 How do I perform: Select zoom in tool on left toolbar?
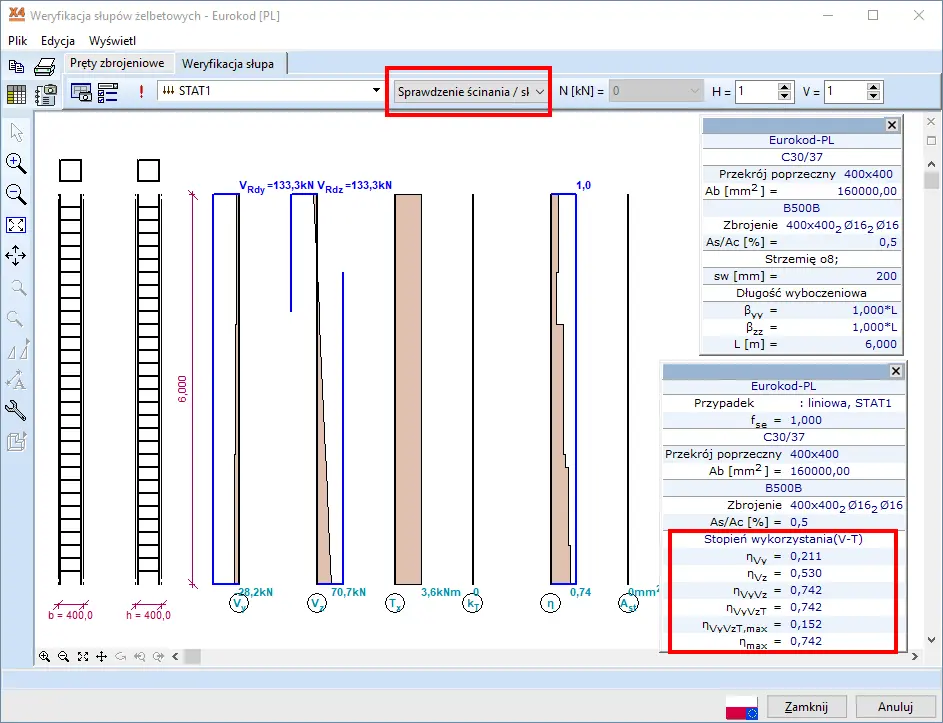click(16, 164)
